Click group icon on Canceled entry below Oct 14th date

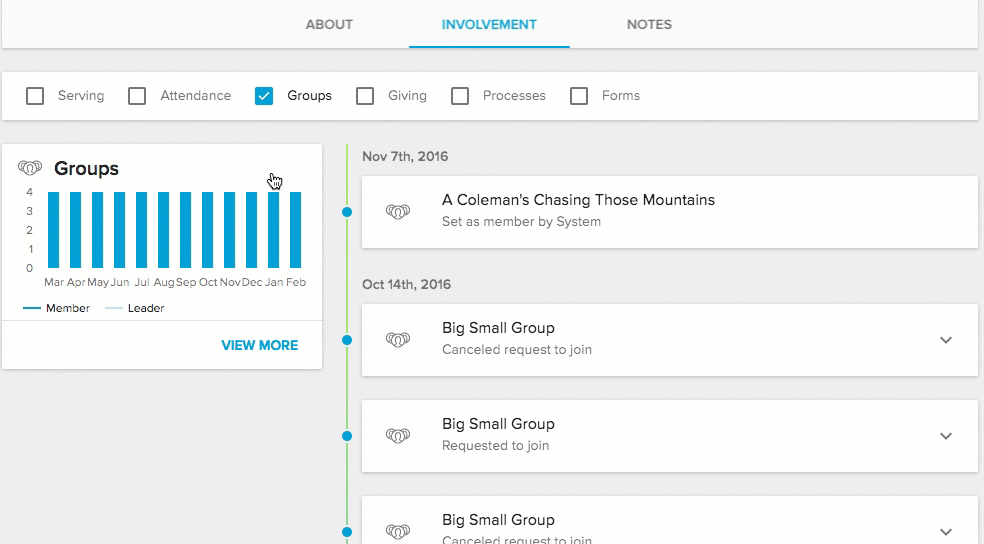point(398,339)
